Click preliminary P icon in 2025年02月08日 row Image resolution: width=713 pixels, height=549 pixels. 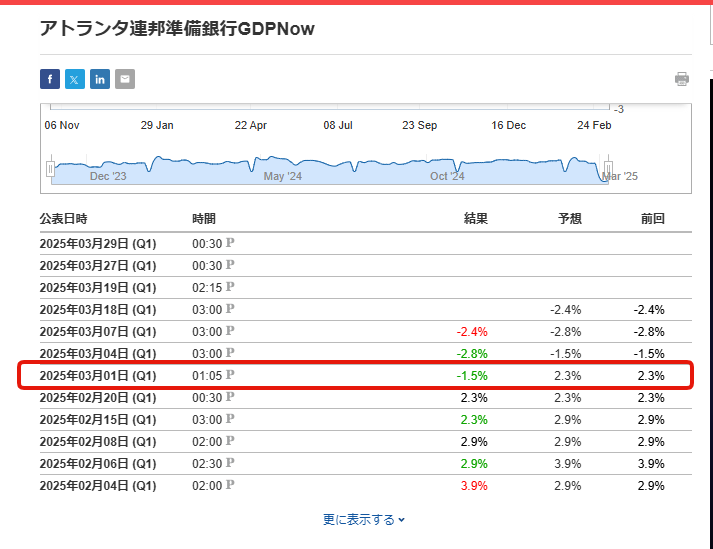point(230,440)
